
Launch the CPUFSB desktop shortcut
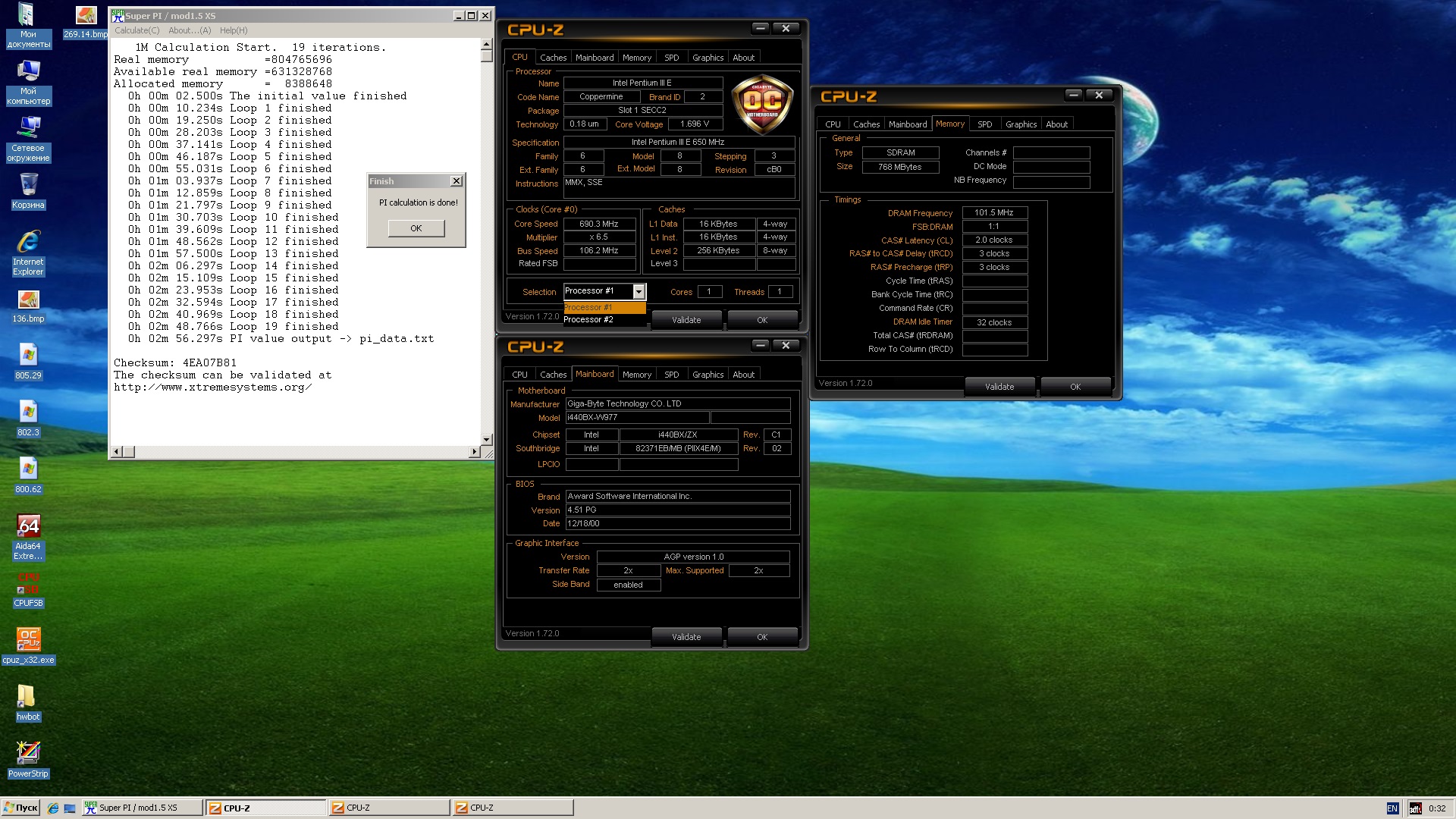click(x=28, y=590)
